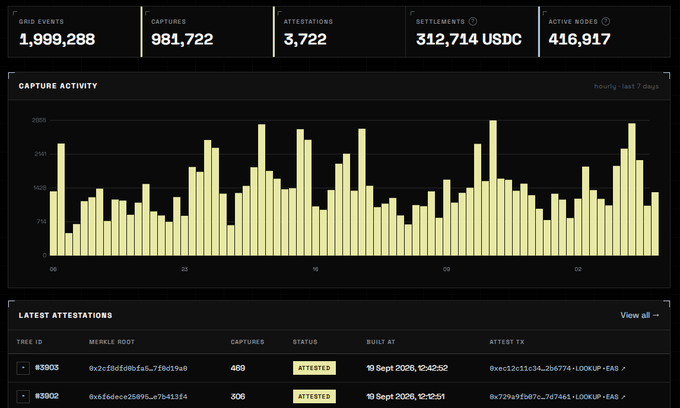Open the Active Nodes help icon
Screen dimensions: 680x408
pyautogui.click(x=606, y=21)
